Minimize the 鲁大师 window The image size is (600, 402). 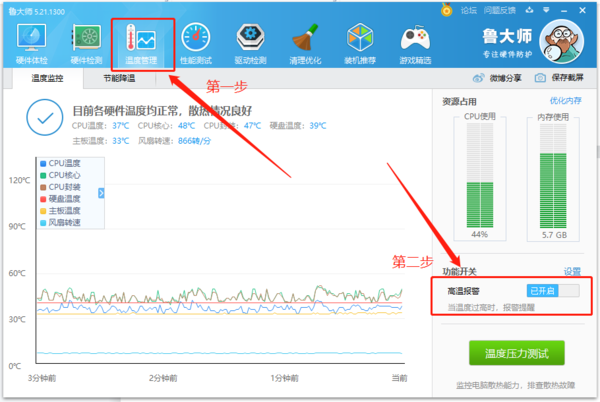[564, 11]
